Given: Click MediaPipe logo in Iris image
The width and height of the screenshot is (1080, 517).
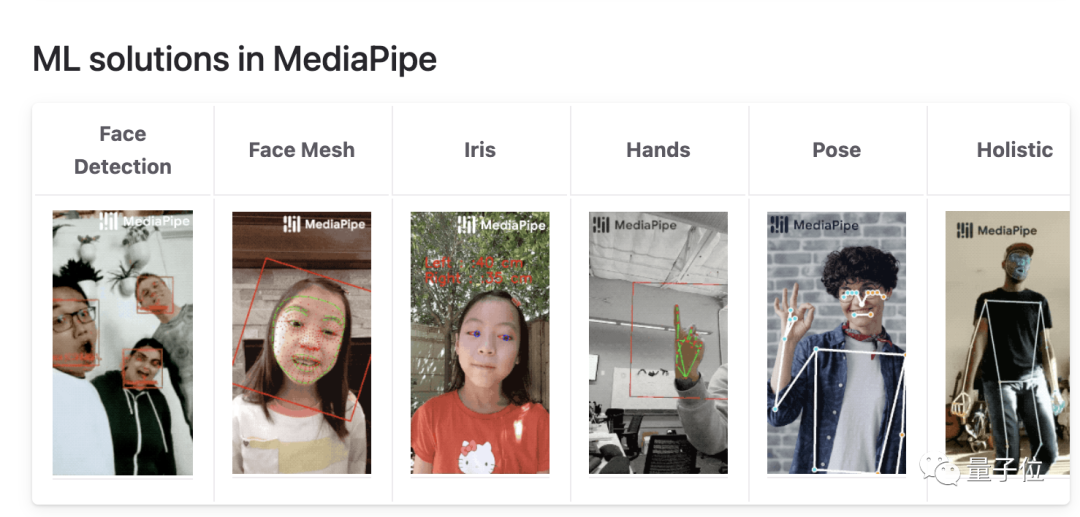Looking at the screenshot, I should pos(504,225).
